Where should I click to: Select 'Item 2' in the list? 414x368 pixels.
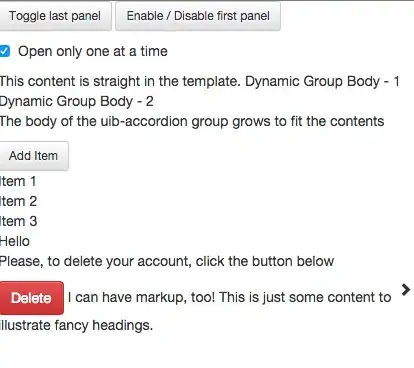pos(18,202)
